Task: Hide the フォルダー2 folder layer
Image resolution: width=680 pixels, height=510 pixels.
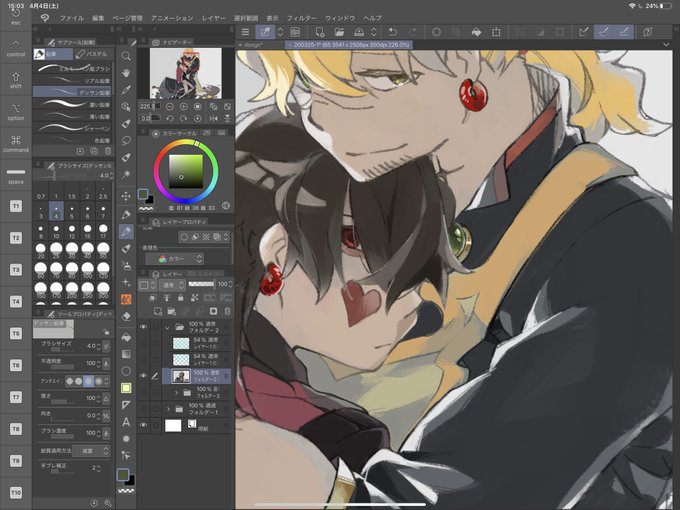Action: [144, 327]
